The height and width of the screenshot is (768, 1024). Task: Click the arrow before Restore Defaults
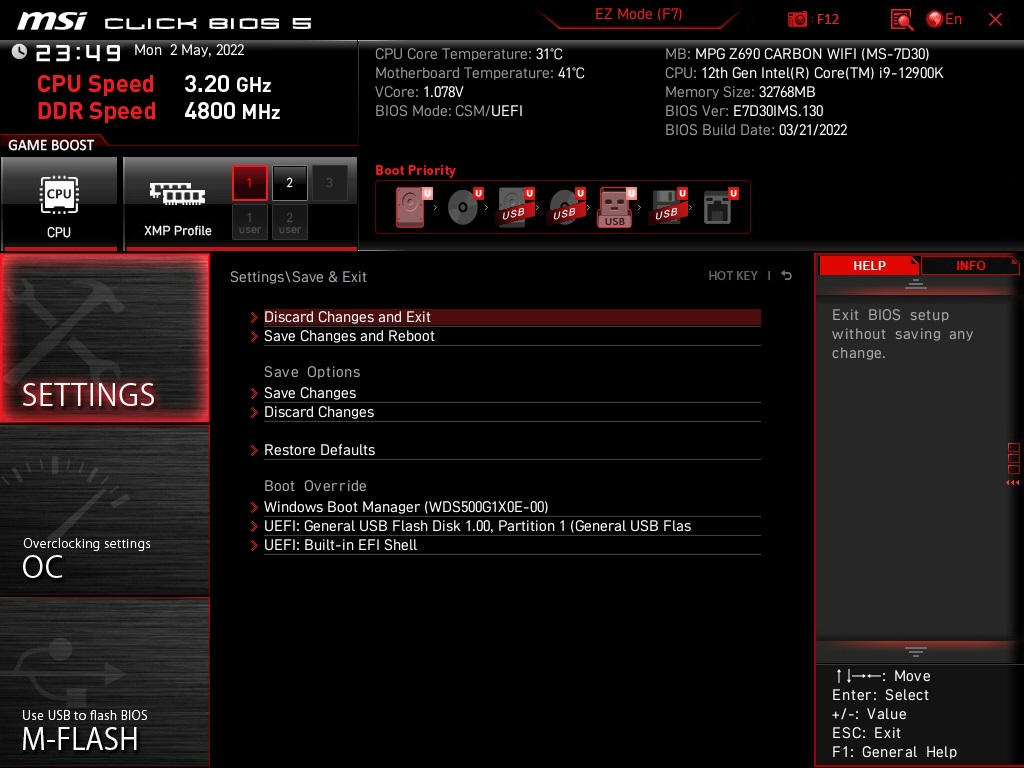[254, 450]
